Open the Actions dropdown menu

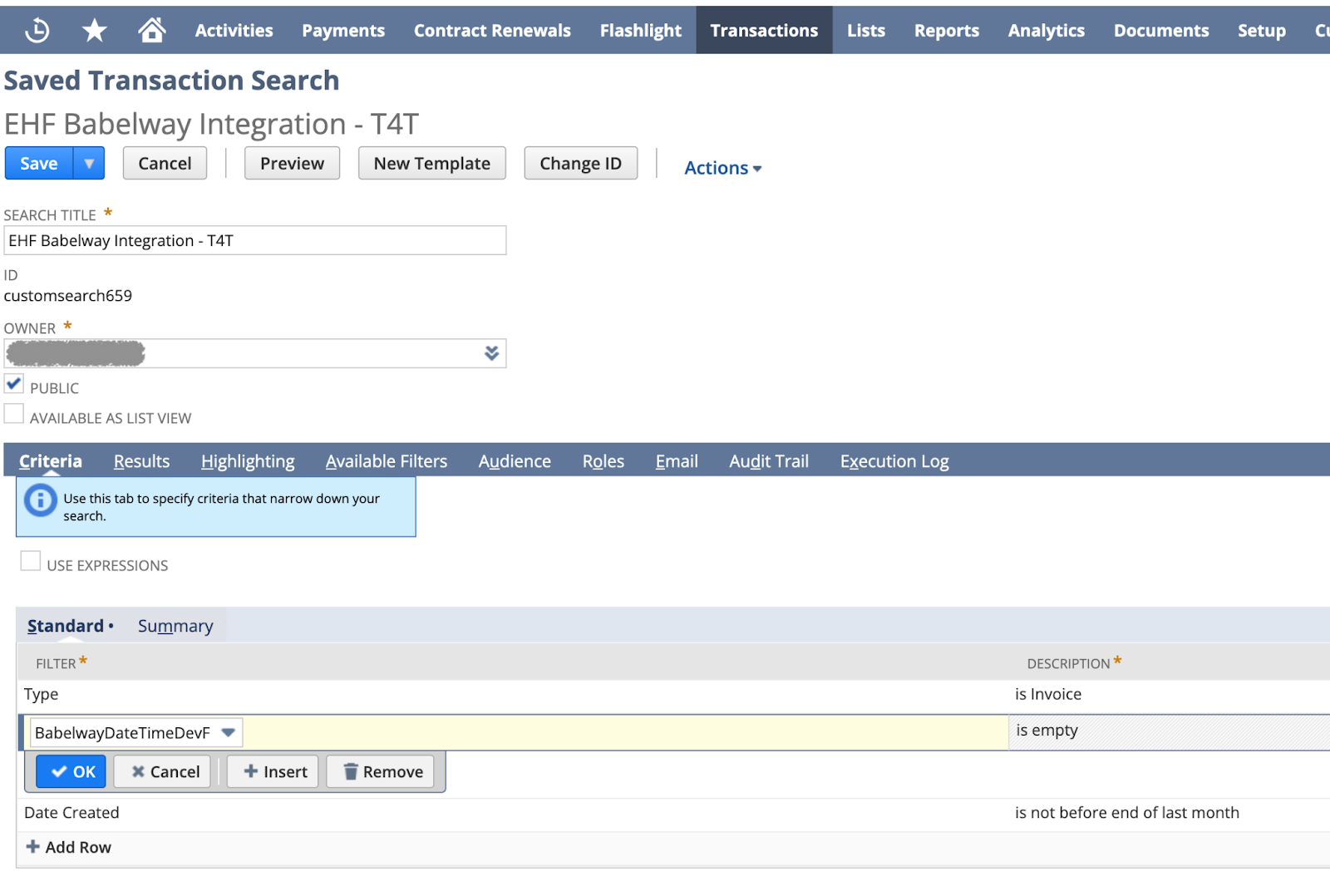point(722,168)
